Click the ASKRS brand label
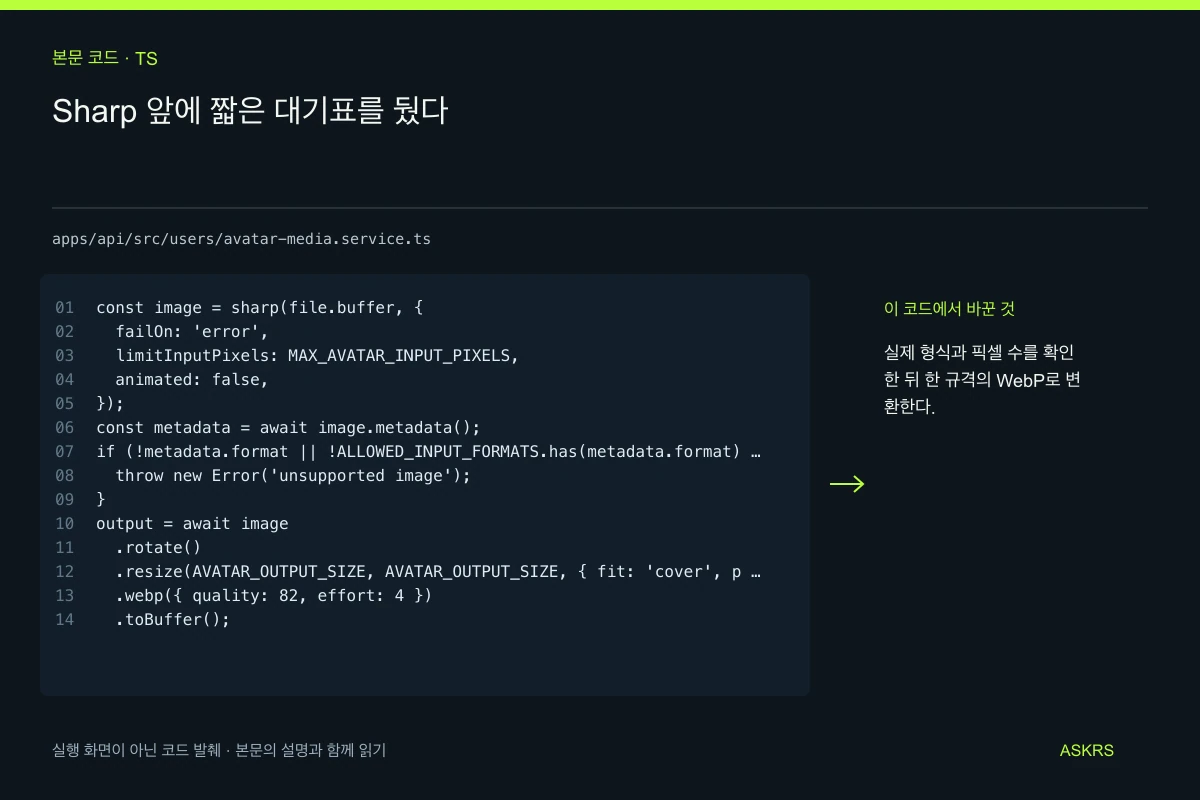This screenshot has height=800, width=1200. click(x=1087, y=750)
